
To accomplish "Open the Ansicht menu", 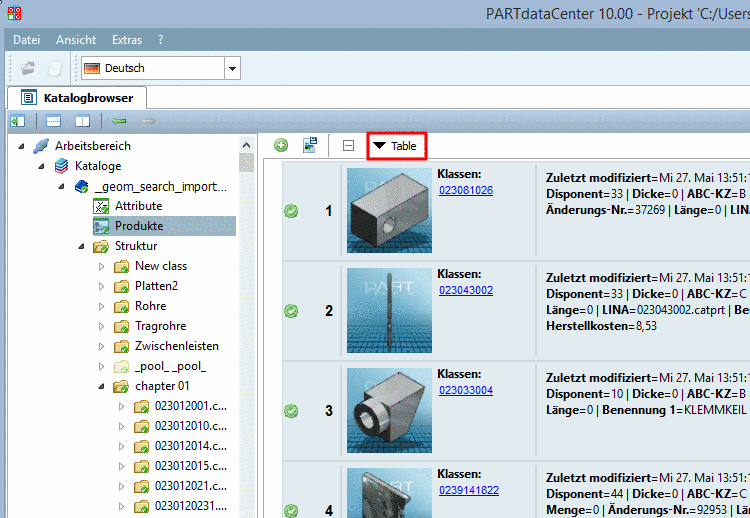I will 76,40.
